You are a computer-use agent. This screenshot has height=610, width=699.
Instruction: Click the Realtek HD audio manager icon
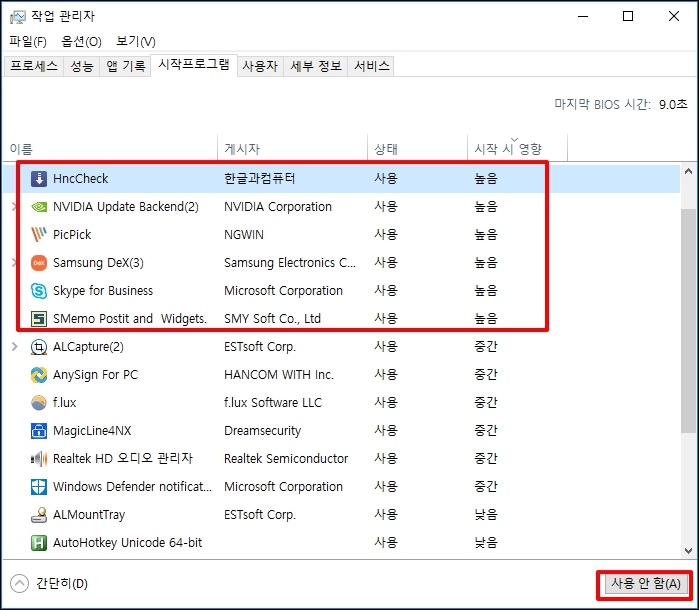(39, 459)
